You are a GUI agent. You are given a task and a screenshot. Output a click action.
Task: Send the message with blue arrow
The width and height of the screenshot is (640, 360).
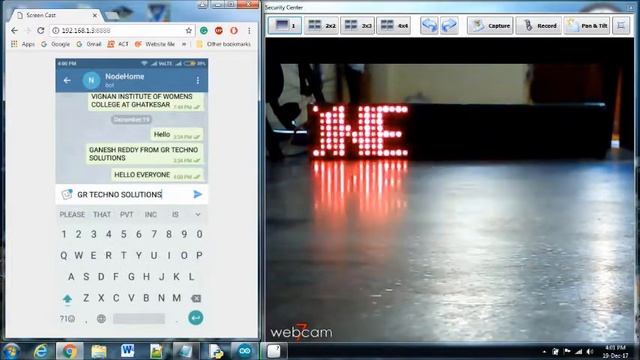click(x=198, y=194)
